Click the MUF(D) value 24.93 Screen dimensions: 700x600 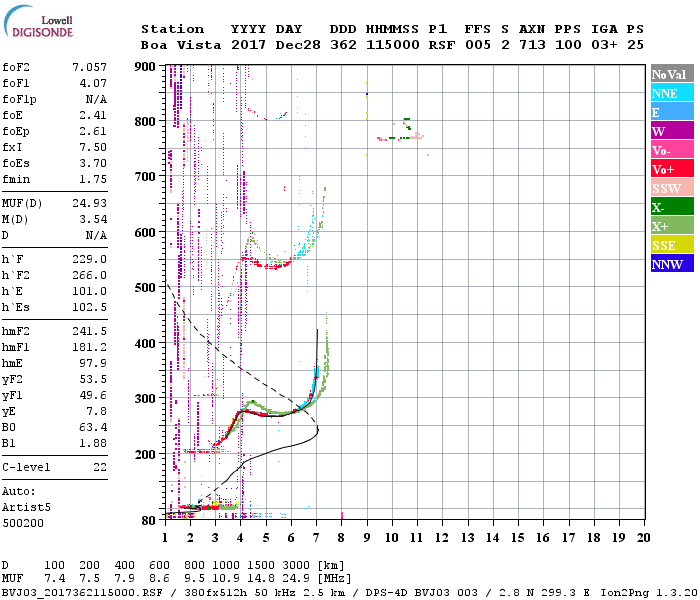pyautogui.click(x=89, y=203)
